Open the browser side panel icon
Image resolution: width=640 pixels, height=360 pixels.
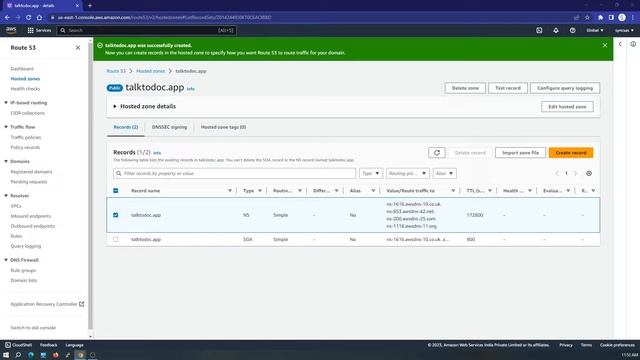point(611,18)
